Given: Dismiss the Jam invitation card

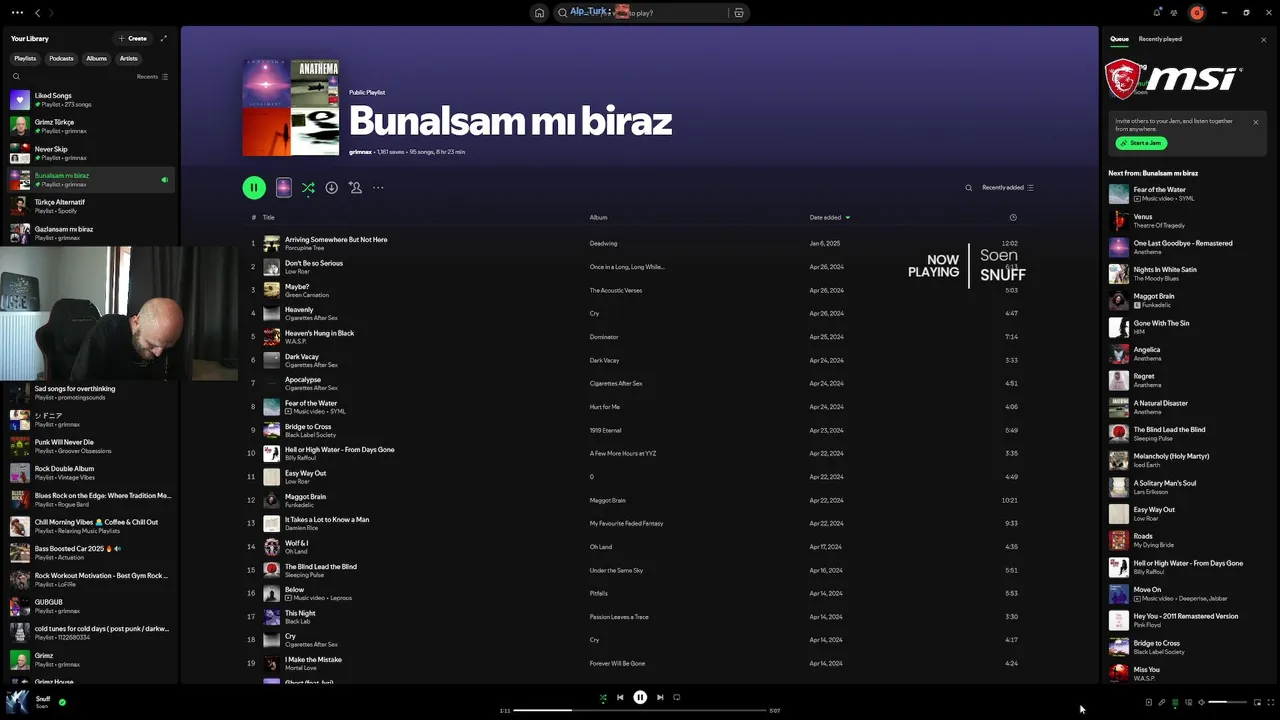Looking at the screenshot, I should point(1256,122).
